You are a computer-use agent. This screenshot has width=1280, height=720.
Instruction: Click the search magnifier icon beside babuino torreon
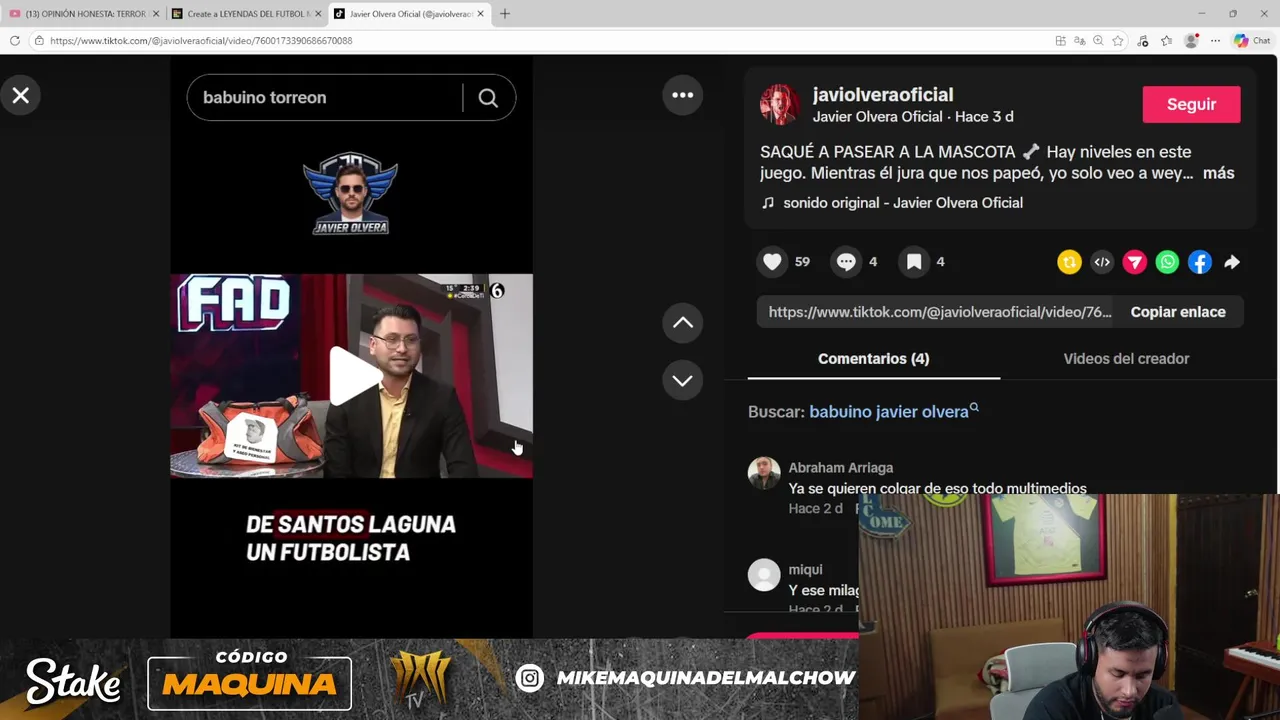point(488,98)
